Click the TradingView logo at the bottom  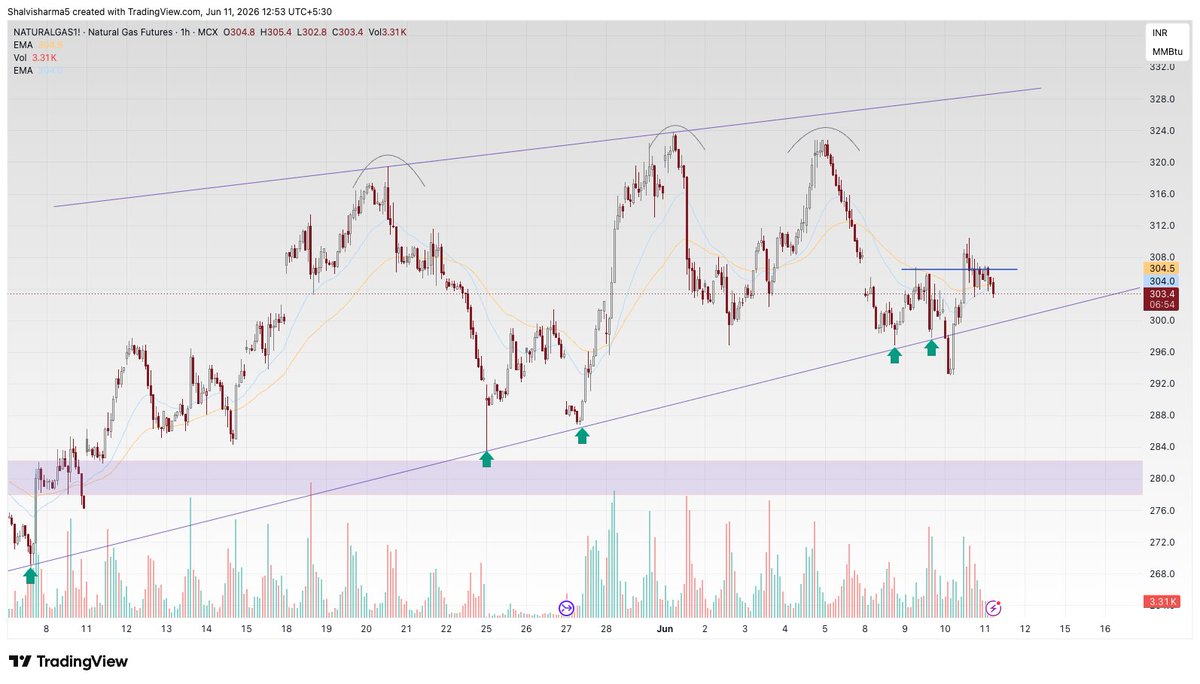[x=68, y=662]
